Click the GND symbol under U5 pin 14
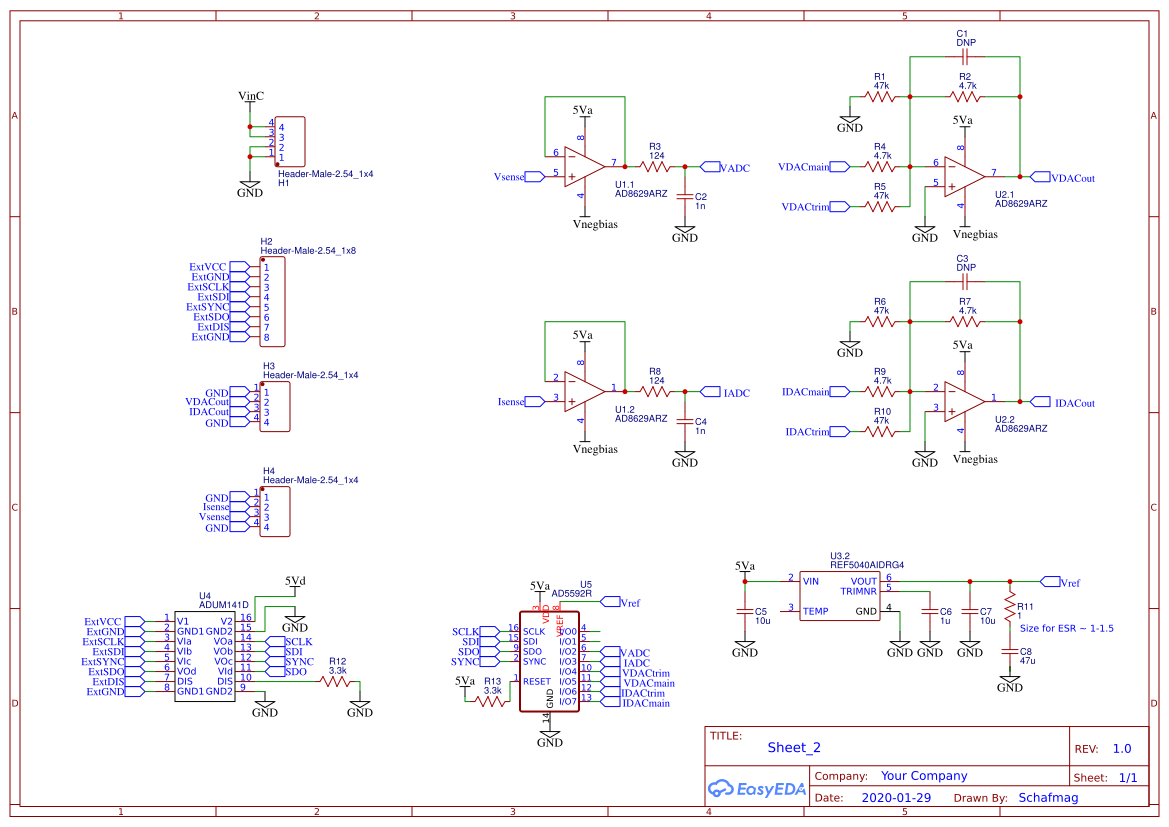Viewport: 1169px width, 827px height. click(549, 738)
